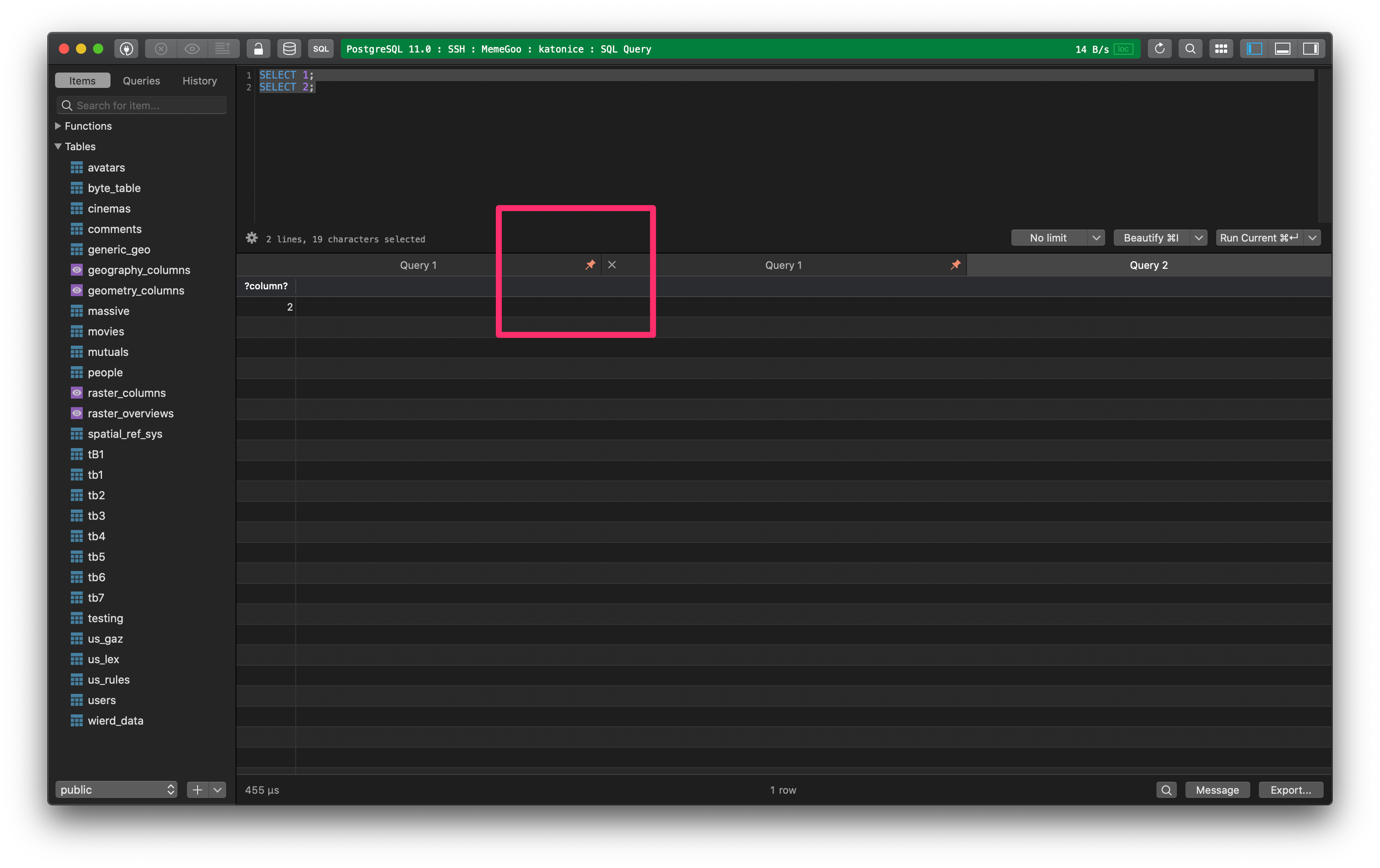Image resolution: width=1380 pixels, height=868 pixels.
Task: Select the Query 2 result tab
Action: tap(1148, 265)
